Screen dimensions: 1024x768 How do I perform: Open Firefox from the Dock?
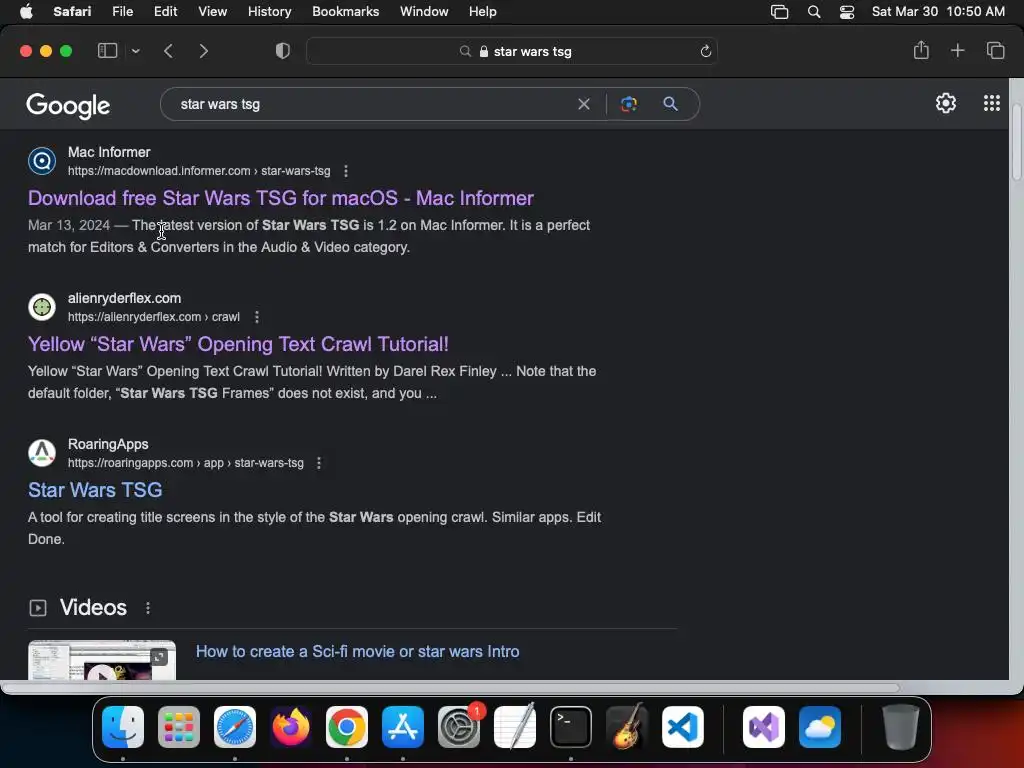tap(291, 727)
